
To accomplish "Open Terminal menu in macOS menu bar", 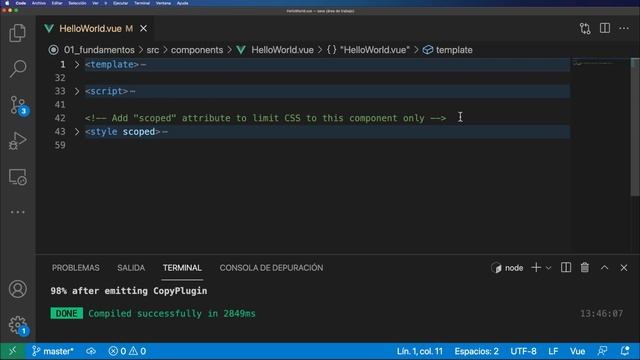I will click(x=142, y=3).
